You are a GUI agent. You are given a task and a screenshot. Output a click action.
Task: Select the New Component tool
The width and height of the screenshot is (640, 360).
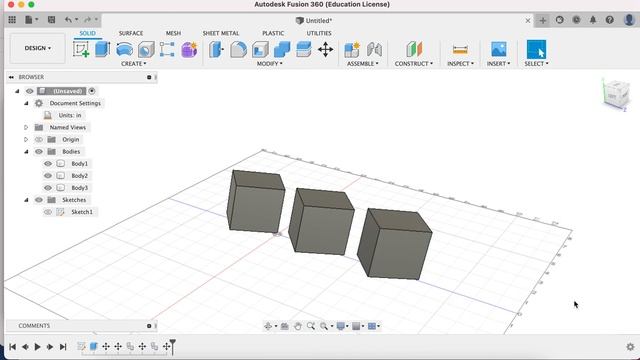point(352,49)
